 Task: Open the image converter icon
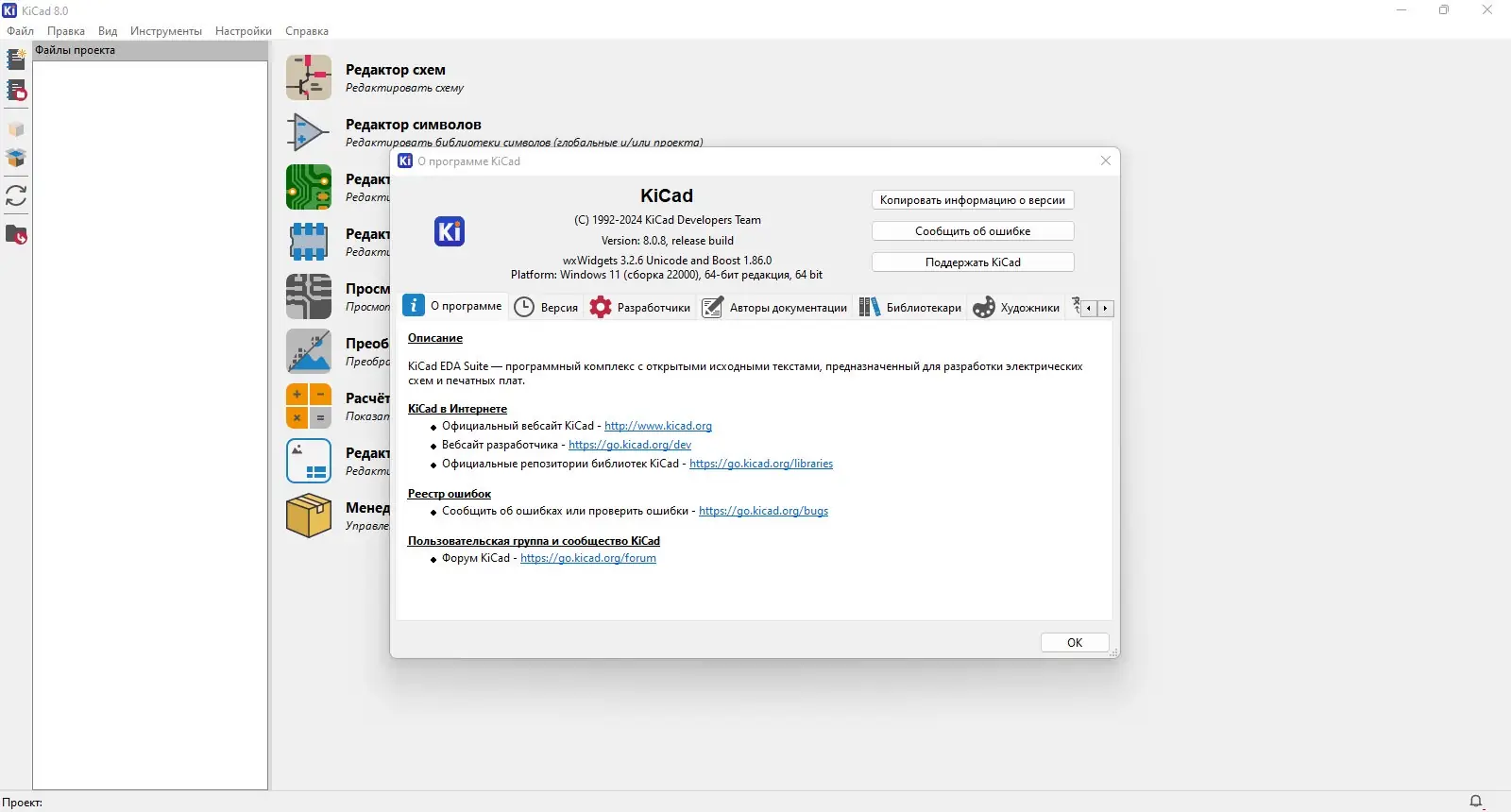tap(309, 351)
